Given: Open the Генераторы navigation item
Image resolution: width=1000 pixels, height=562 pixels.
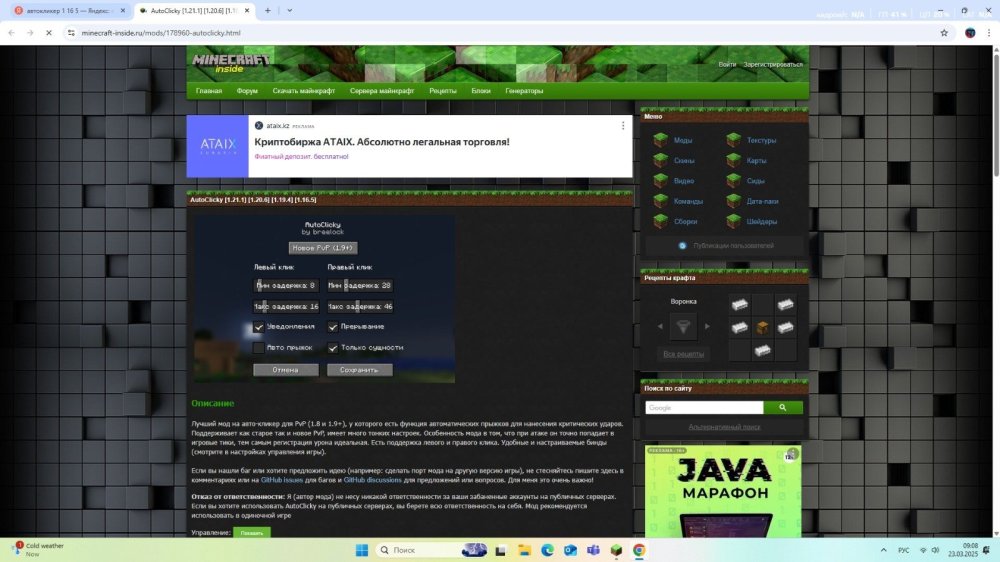Looking at the screenshot, I should [x=524, y=91].
